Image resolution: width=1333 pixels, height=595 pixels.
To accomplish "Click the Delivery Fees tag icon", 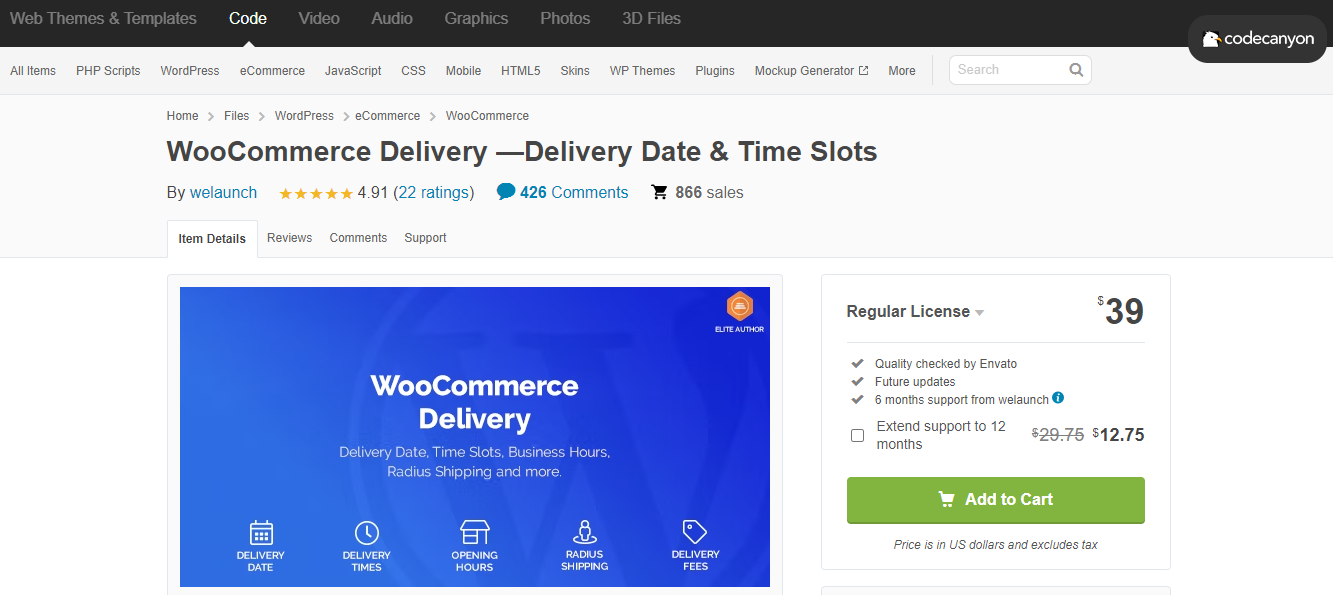I will (x=695, y=532).
